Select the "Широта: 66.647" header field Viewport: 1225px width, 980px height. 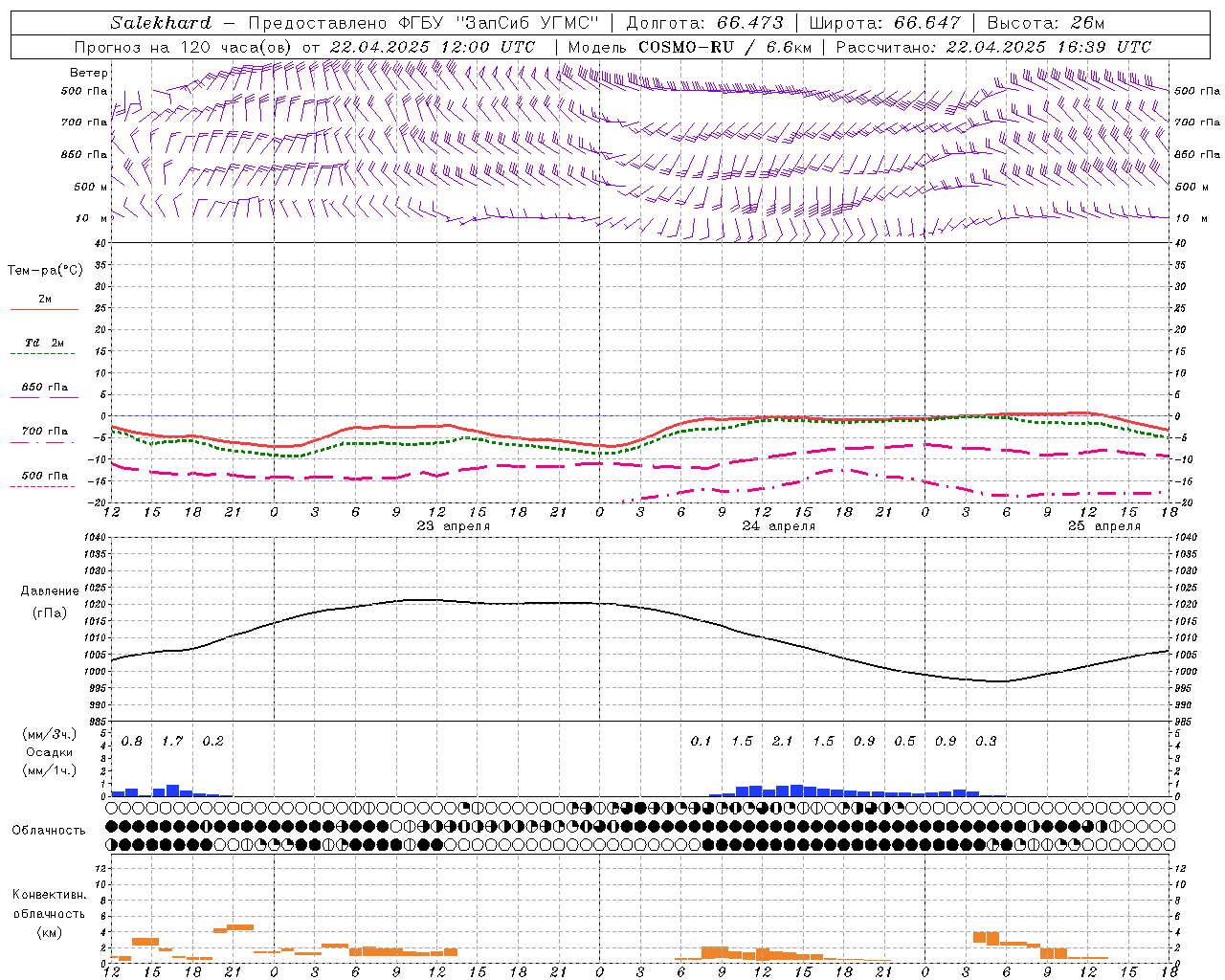885,23
